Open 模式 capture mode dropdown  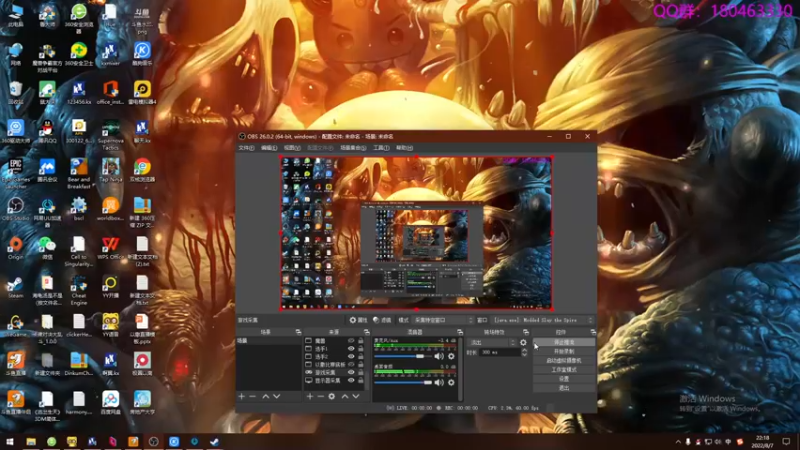click(443, 320)
